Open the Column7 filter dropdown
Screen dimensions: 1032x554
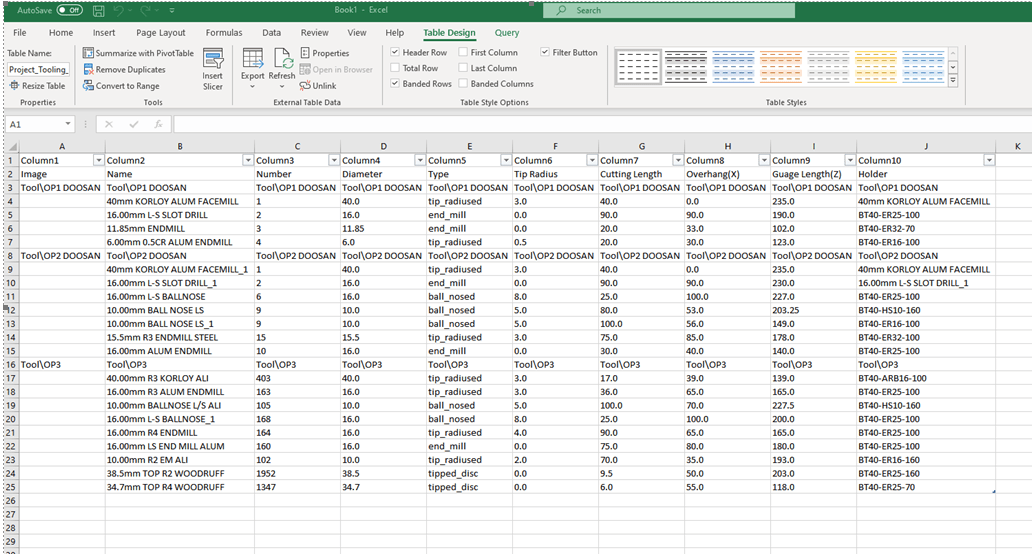click(678, 161)
